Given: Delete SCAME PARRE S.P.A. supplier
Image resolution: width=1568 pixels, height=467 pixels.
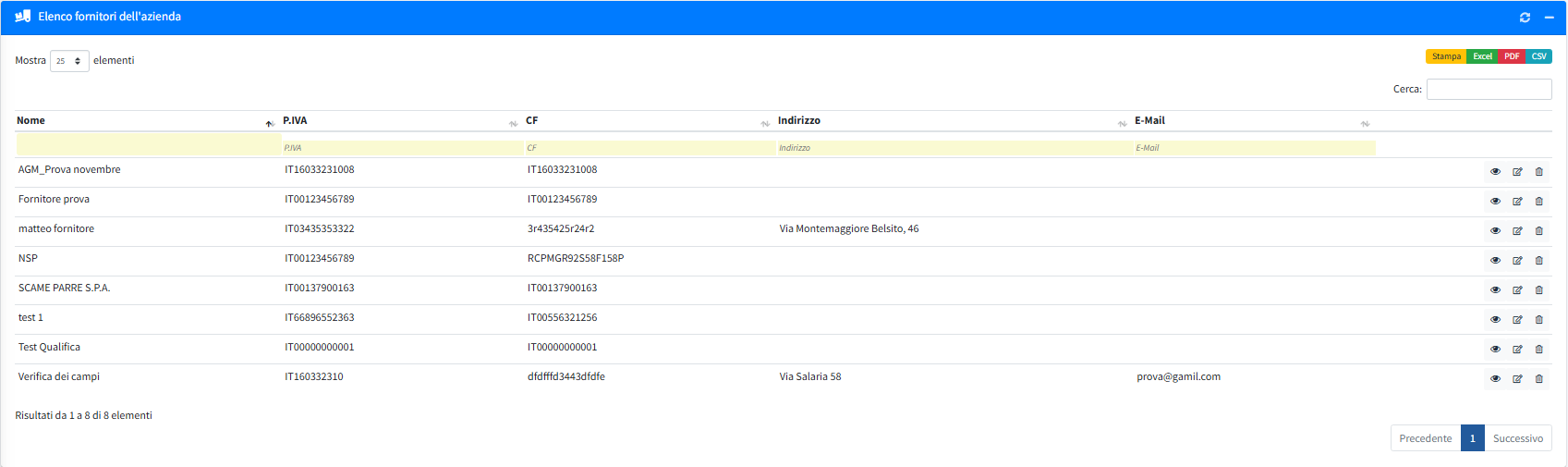Looking at the screenshot, I should coord(1539,290).
